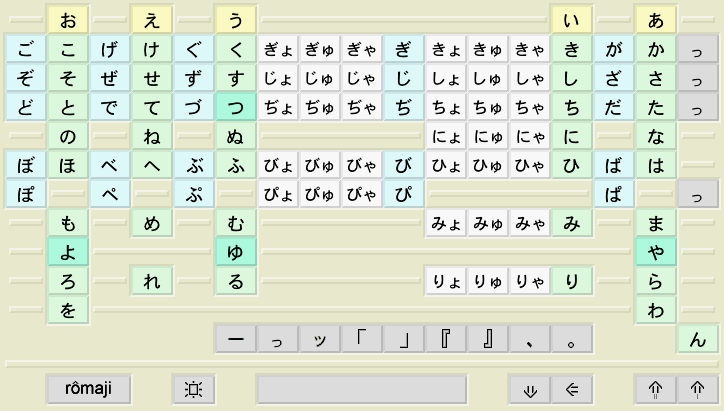Image resolution: width=724 pixels, height=411 pixels.
Task: Tap the しゅ combination key
Action: [488, 78]
